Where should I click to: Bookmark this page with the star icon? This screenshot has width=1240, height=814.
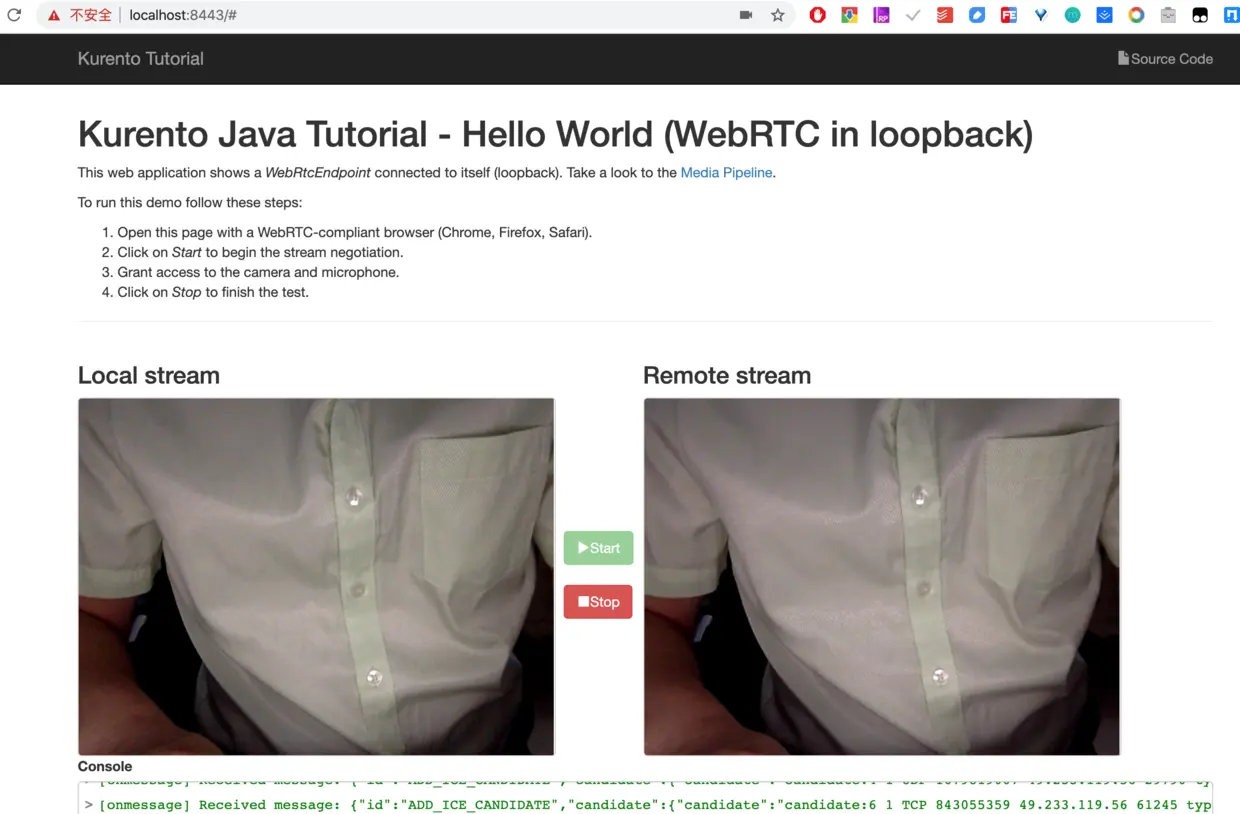pyautogui.click(x=778, y=15)
